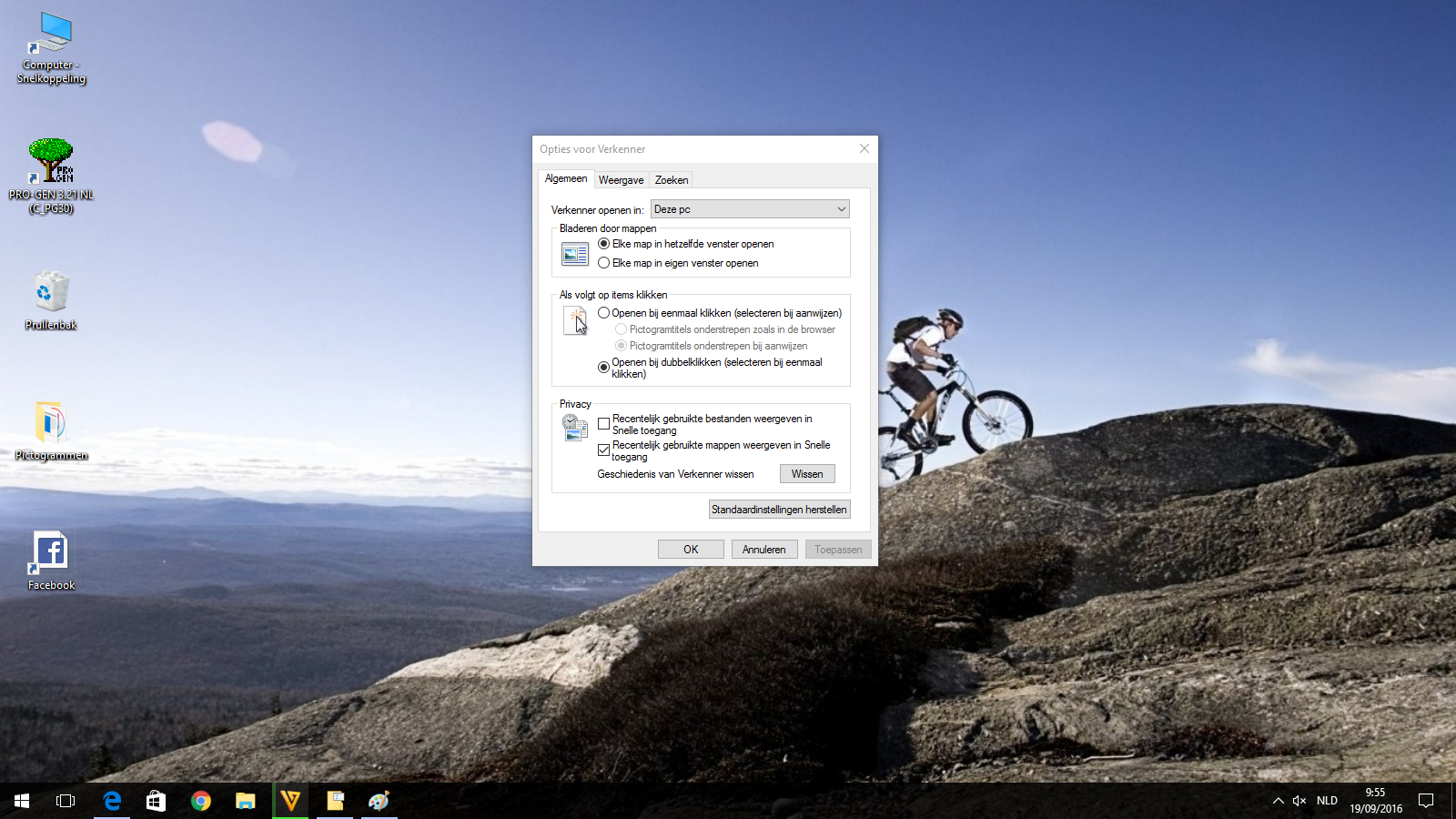The height and width of the screenshot is (819, 1456).
Task: Open the Windows Store taskbar icon
Action: (x=157, y=801)
